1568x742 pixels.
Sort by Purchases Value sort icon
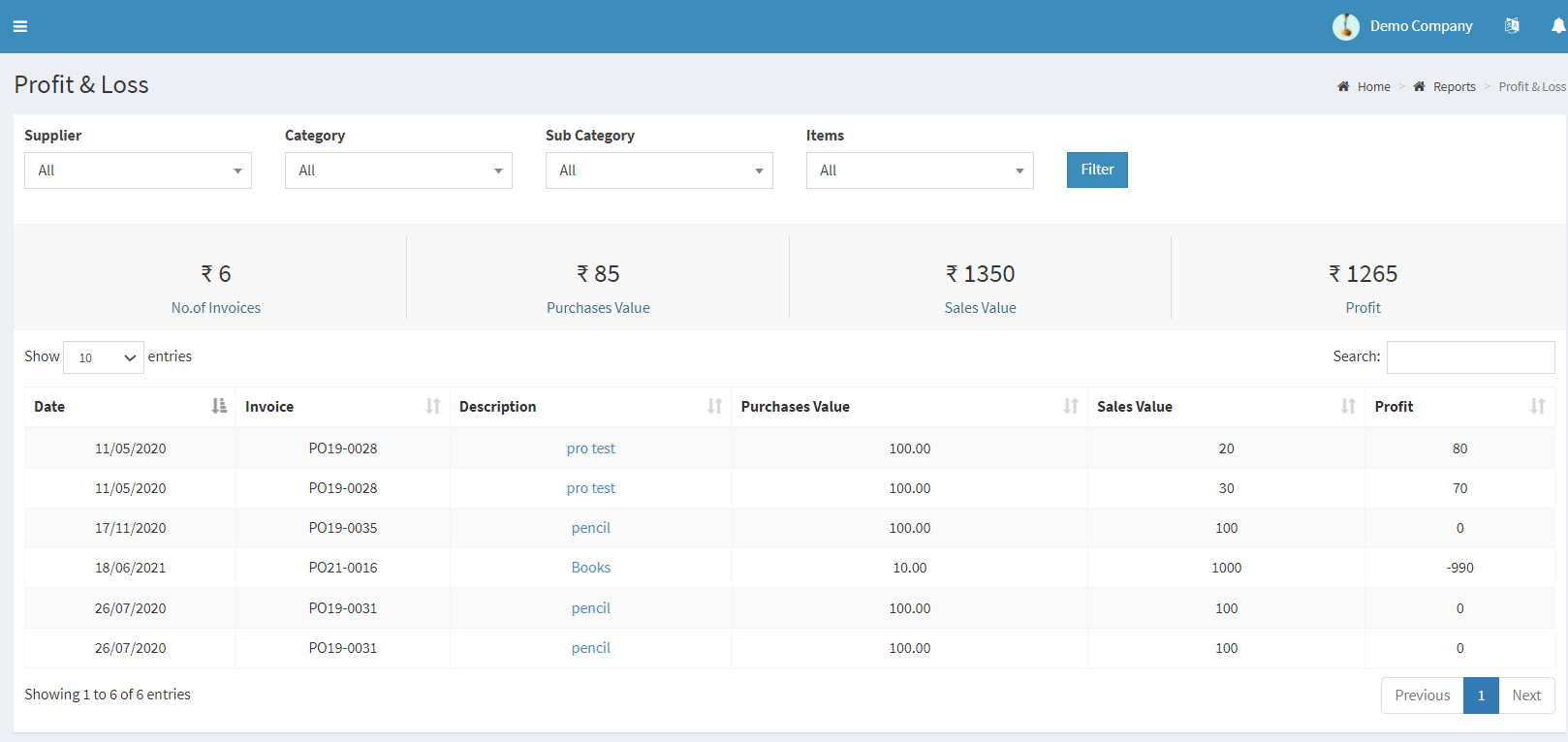click(1071, 406)
